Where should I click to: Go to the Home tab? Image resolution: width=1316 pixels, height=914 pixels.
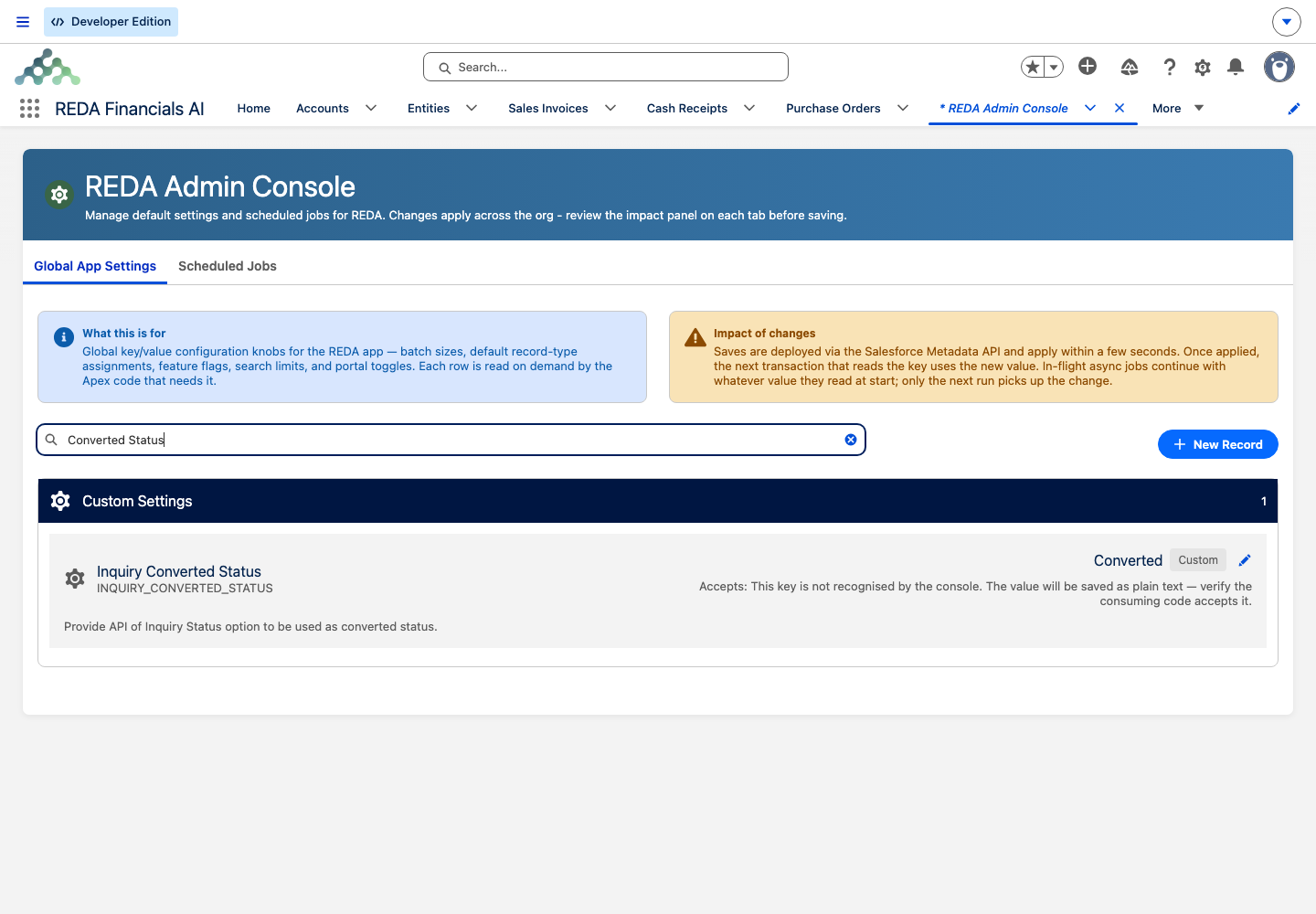254,108
